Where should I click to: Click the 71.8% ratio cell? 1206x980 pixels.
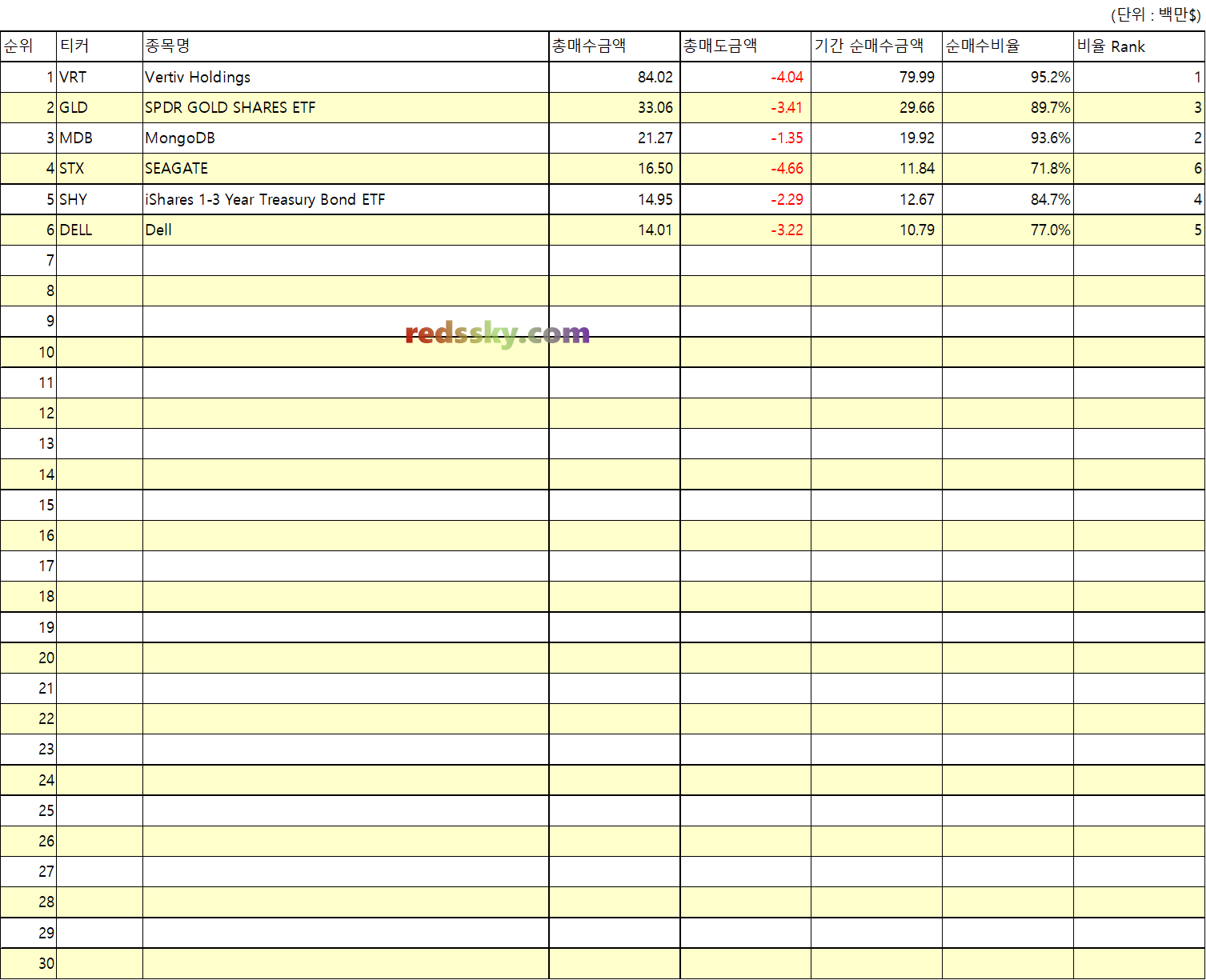(1008, 169)
